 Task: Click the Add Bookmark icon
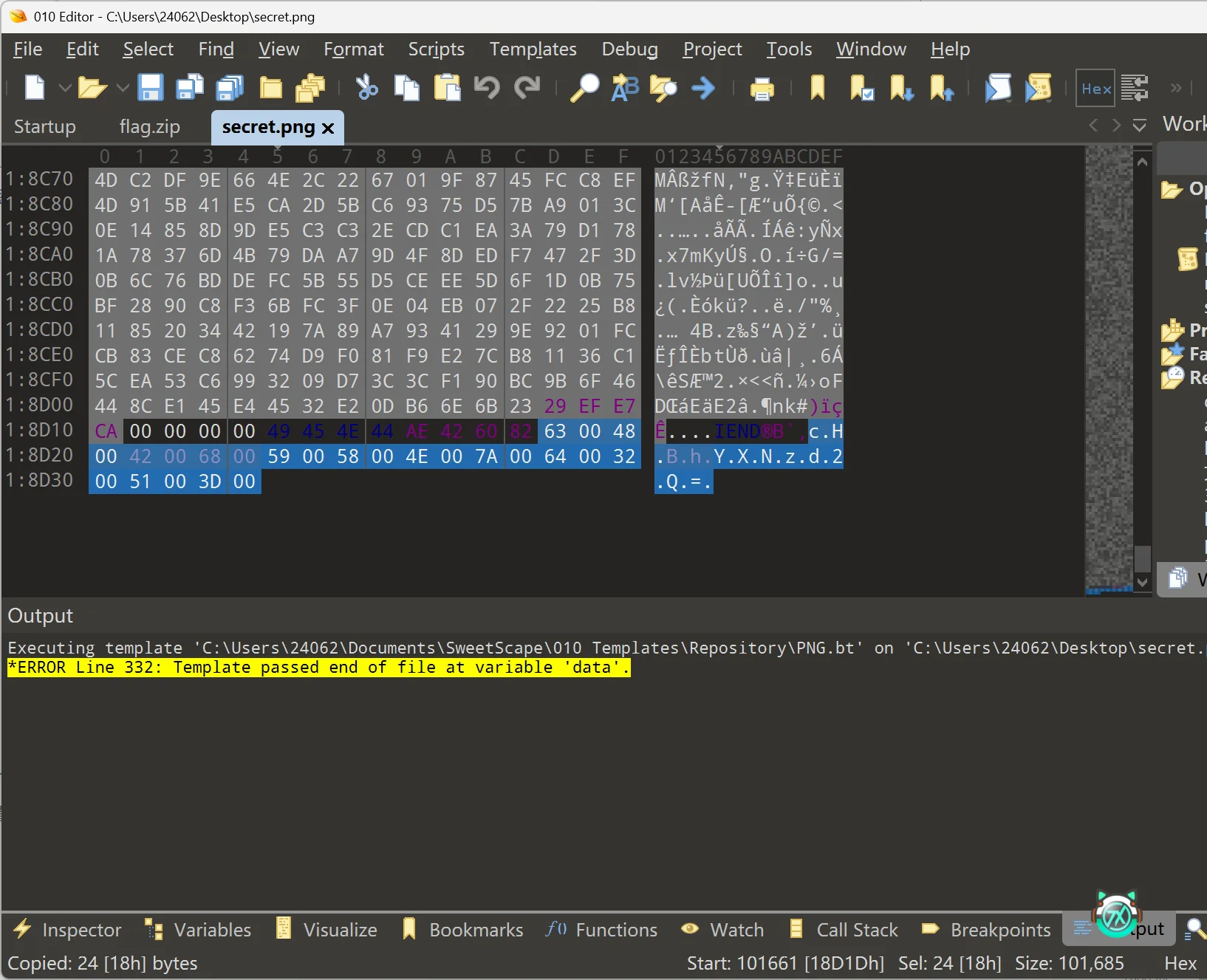click(817, 88)
